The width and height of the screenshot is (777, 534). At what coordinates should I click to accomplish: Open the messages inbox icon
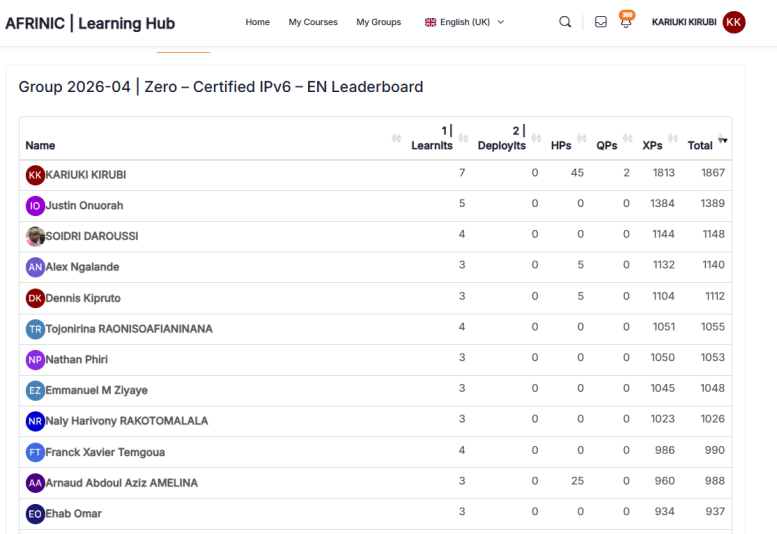point(601,22)
